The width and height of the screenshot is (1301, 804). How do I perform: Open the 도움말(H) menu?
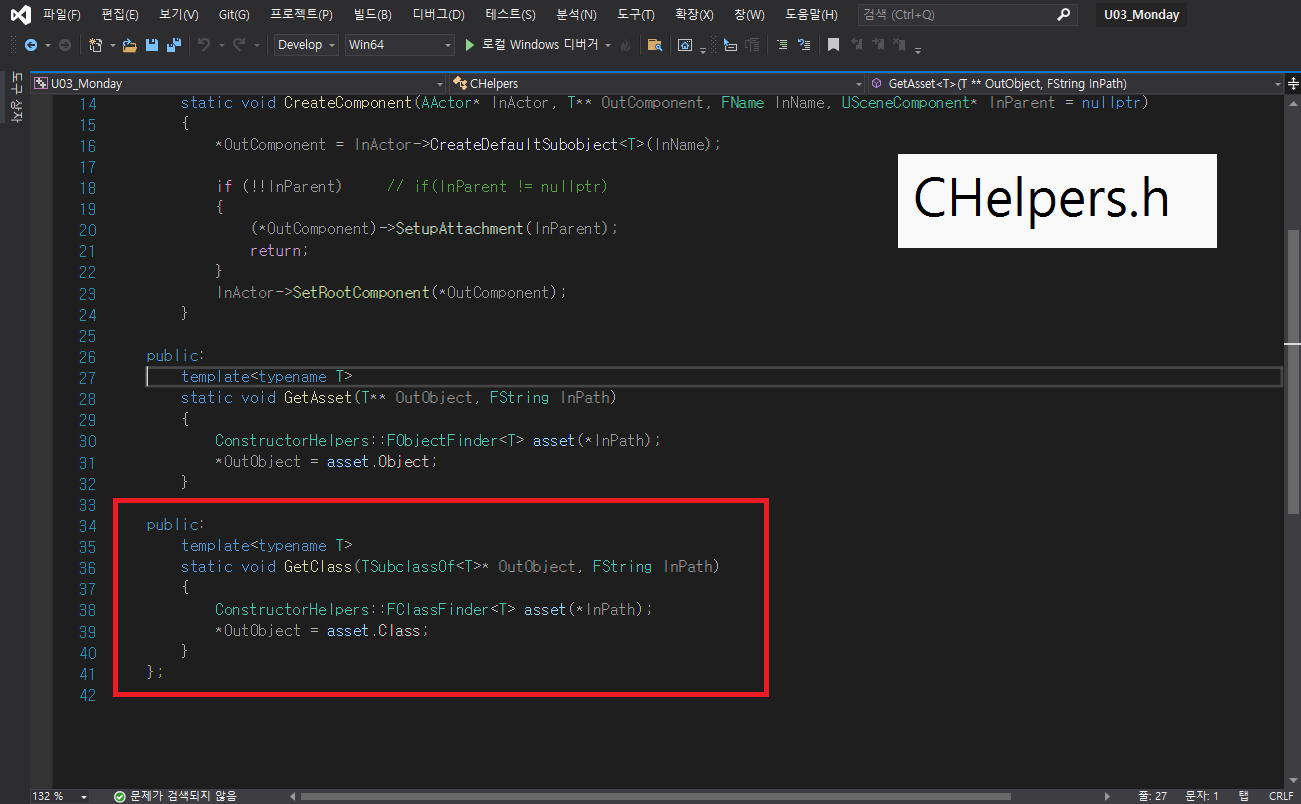811,15
